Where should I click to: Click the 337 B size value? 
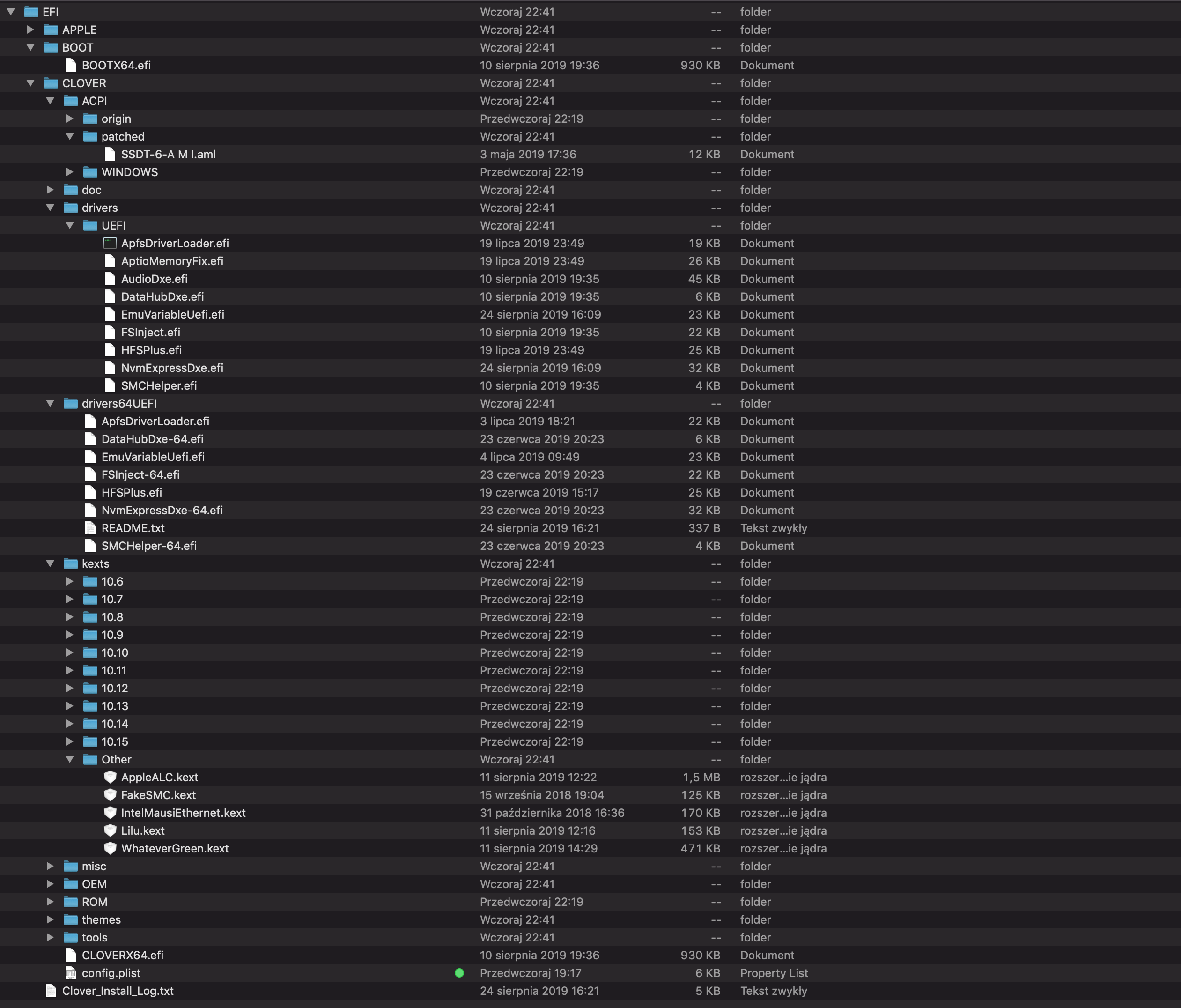click(704, 528)
